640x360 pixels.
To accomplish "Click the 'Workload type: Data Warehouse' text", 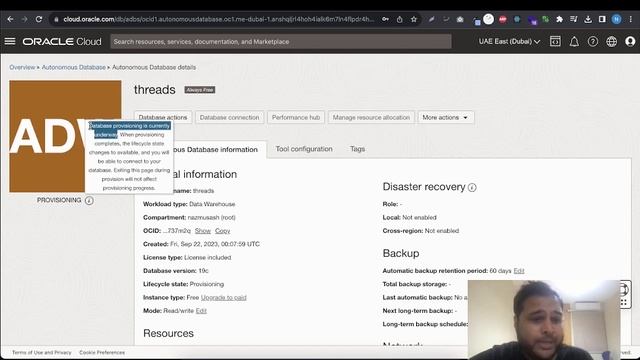I will pos(189,204).
